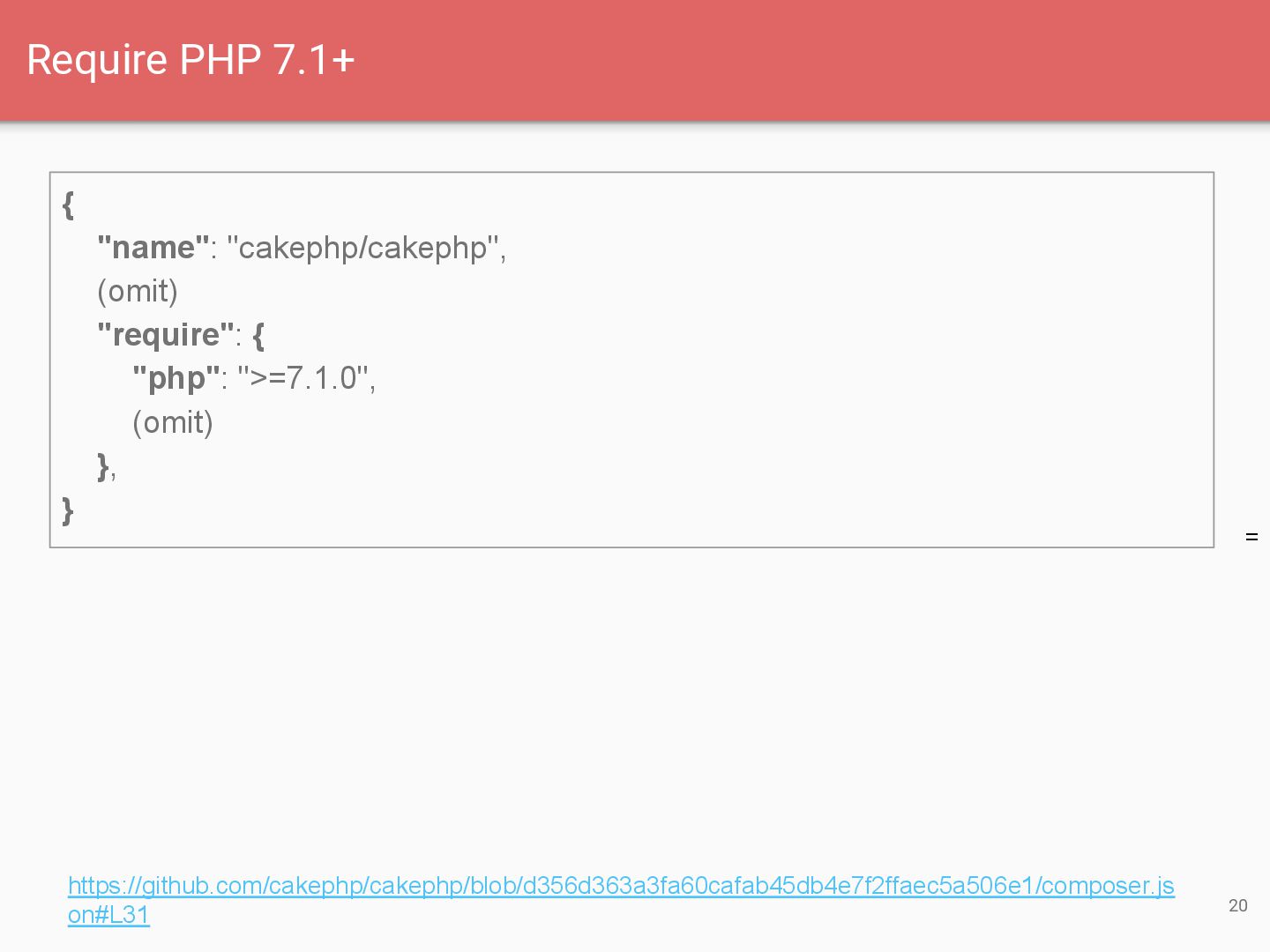Click the empty red header bar area
Screen dimensions: 1270x952
[794, 60]
